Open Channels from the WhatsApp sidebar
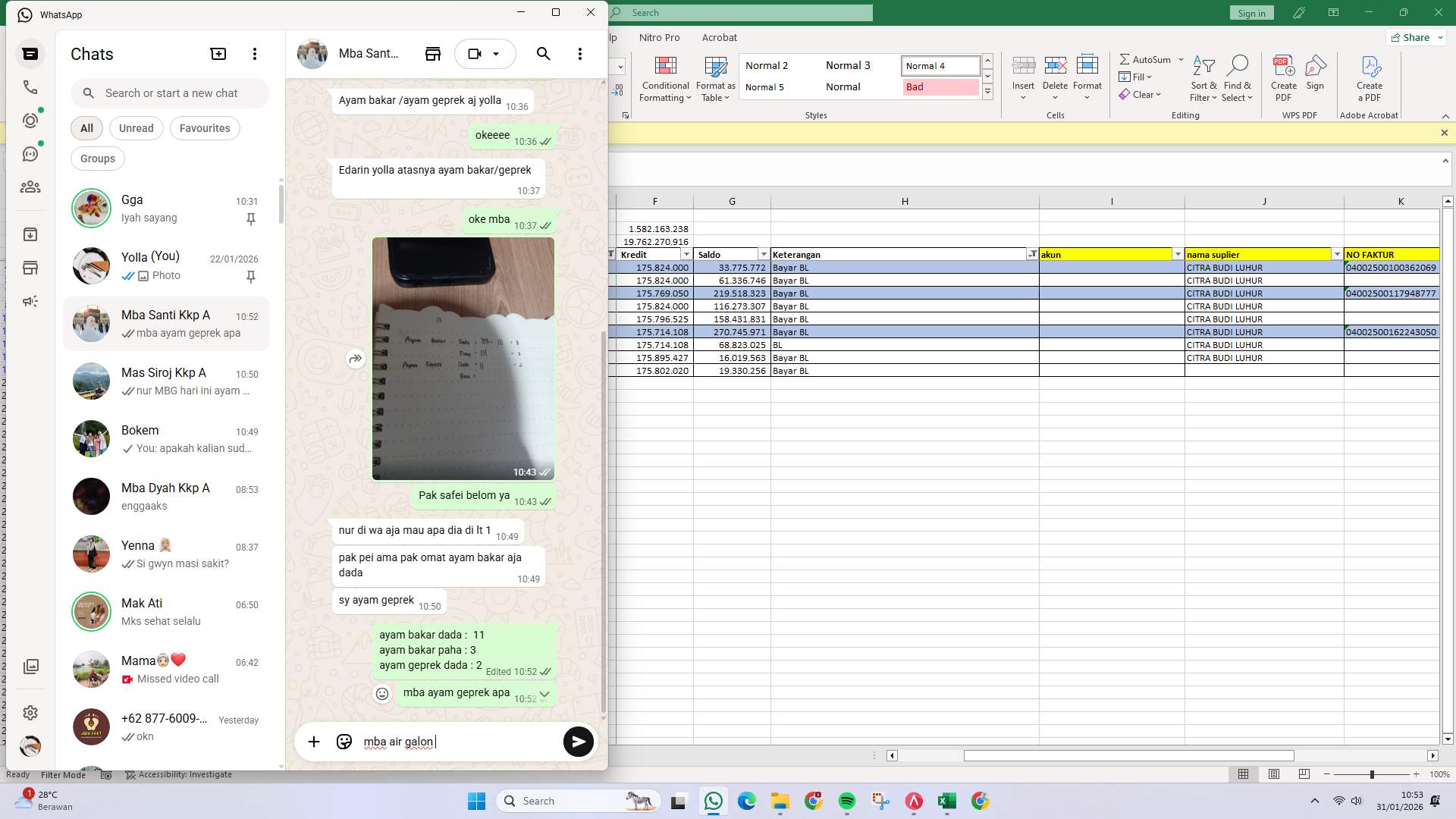The height and width of the screenshot is (819, 1456). coord(30,153)
